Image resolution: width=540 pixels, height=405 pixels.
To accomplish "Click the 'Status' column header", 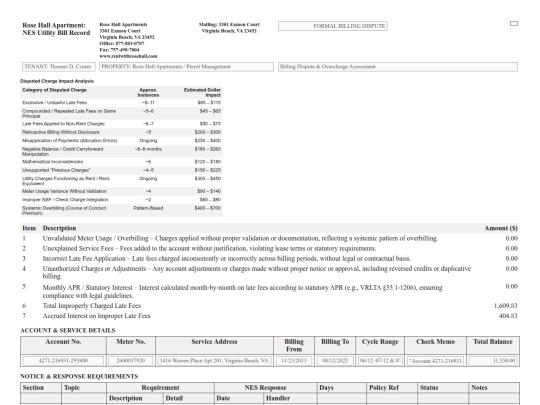I will (429, 387).
